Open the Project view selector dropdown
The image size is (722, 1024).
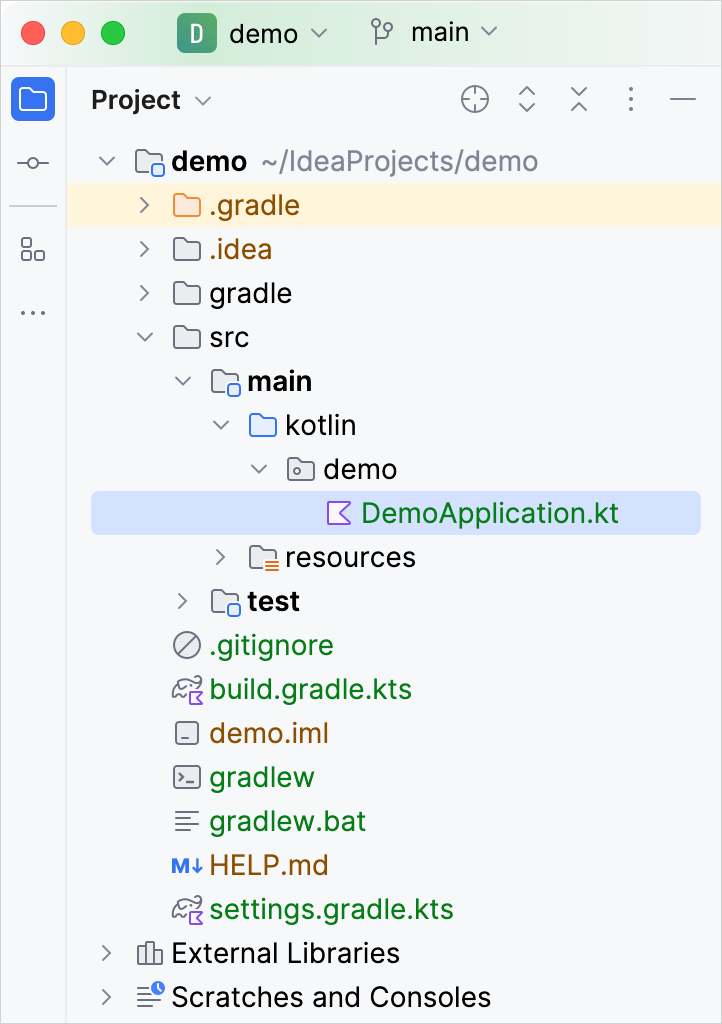[151, 100]
